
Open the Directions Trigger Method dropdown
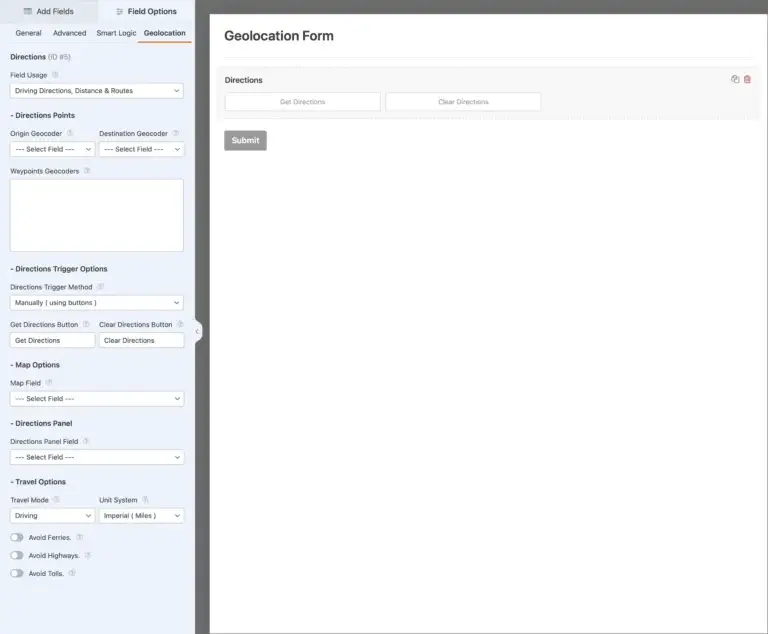pos(96,303)
